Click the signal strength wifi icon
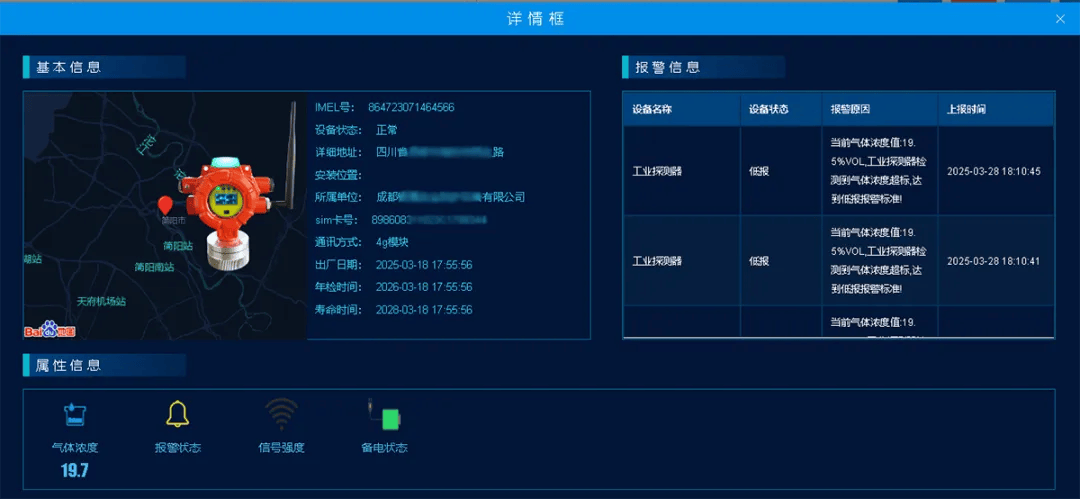 click(281, 414)
